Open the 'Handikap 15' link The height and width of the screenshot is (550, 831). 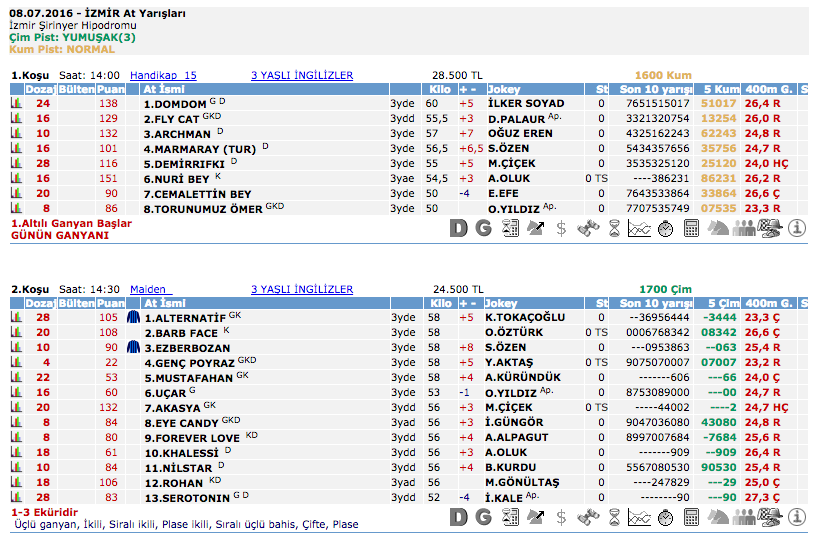point(163,75)
